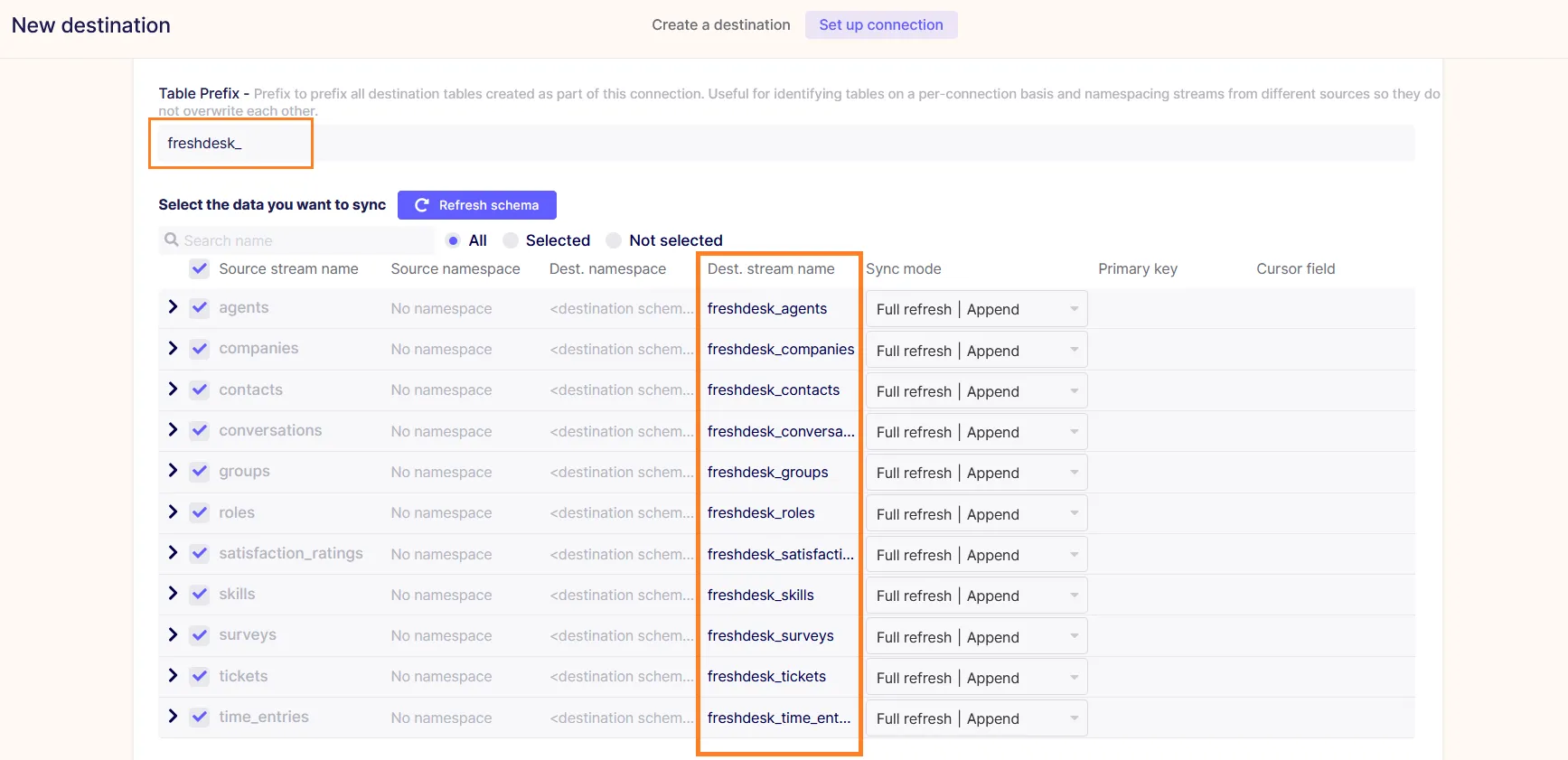Click the Dest. namespace column header
The width and height of the screenshot is (1568, 760).
click(607, 268)
